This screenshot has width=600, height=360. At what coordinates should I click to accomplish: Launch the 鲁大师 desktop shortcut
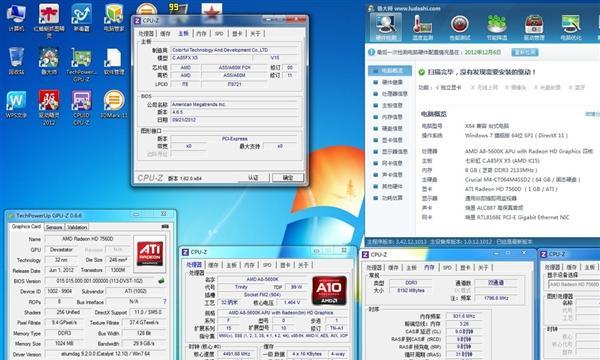49,60
